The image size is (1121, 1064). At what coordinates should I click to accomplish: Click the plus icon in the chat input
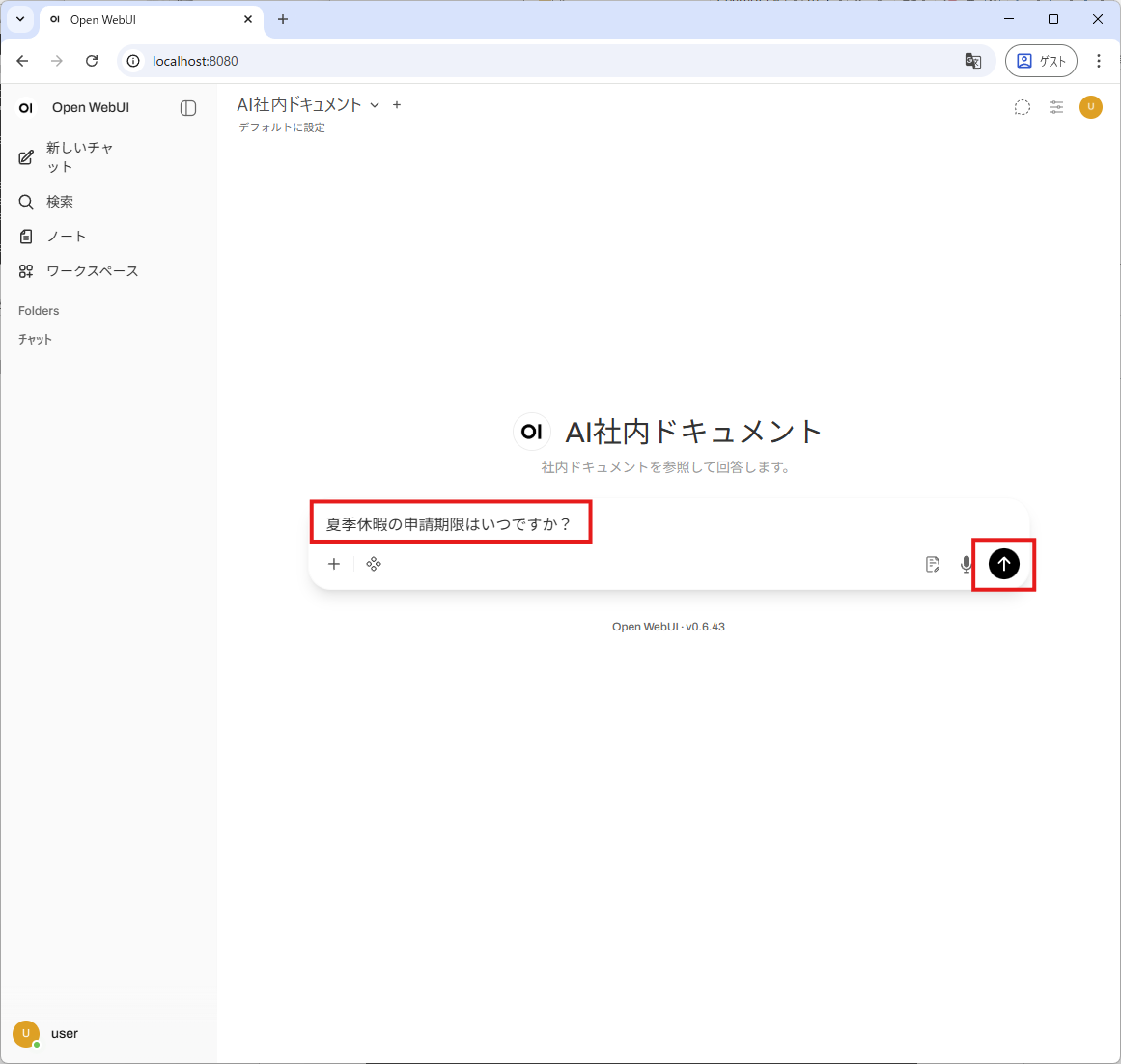pyautogui.click(x=334, y=564)
